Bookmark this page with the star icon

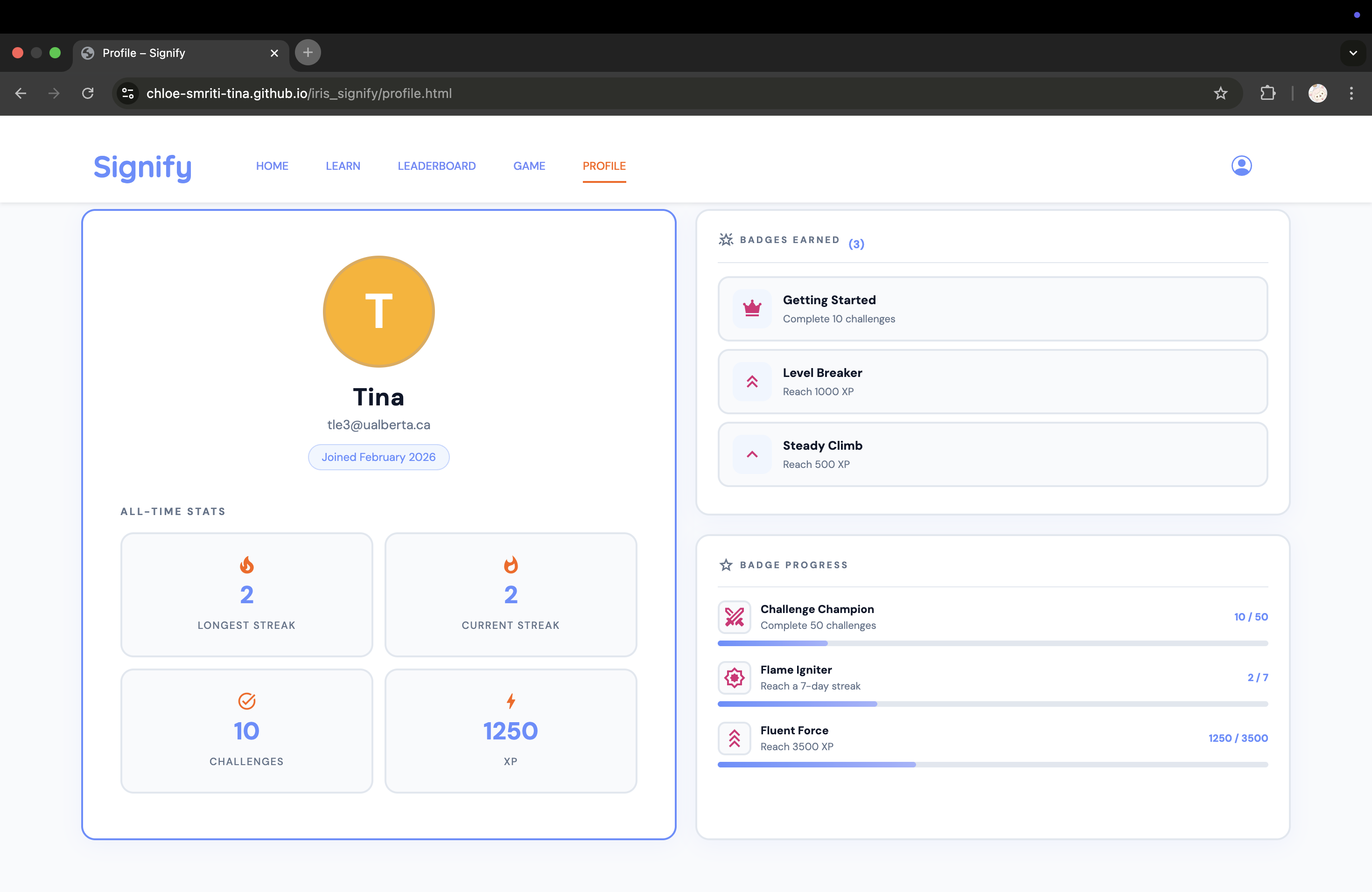tap(1220, 93)
